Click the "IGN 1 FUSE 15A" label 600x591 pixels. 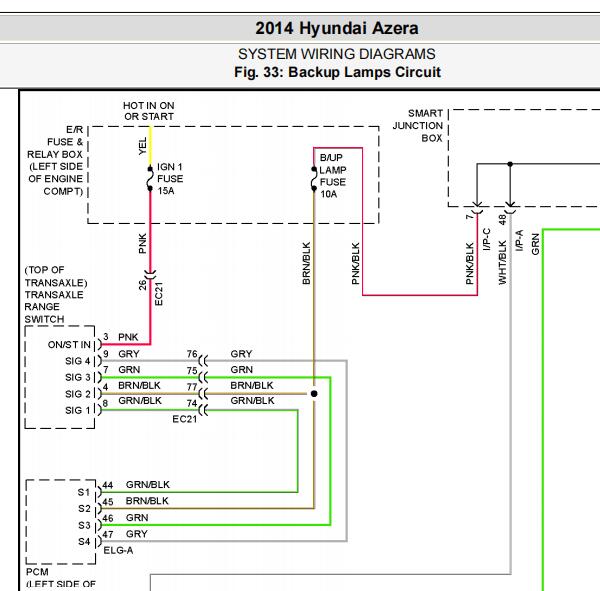[170, 179]
